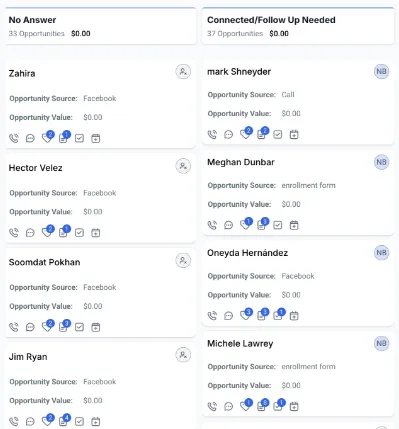399x429 pixels.
Task: Open the Soomdat Pokhan opportunity name
Action: click(44, 262)
